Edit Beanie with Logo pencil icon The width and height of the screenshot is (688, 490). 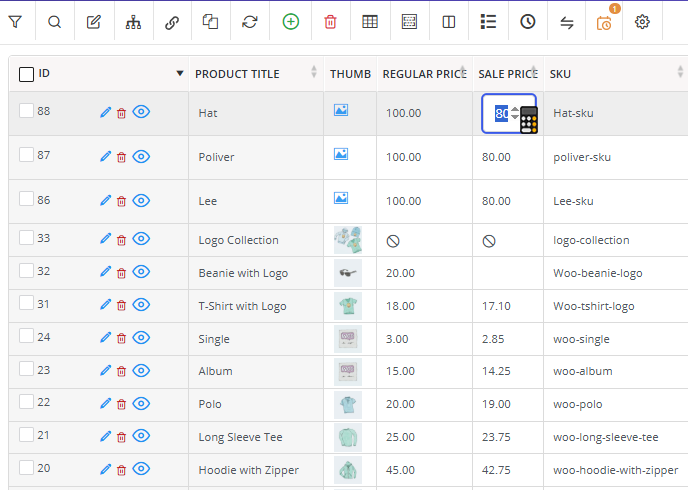[106, 272]
